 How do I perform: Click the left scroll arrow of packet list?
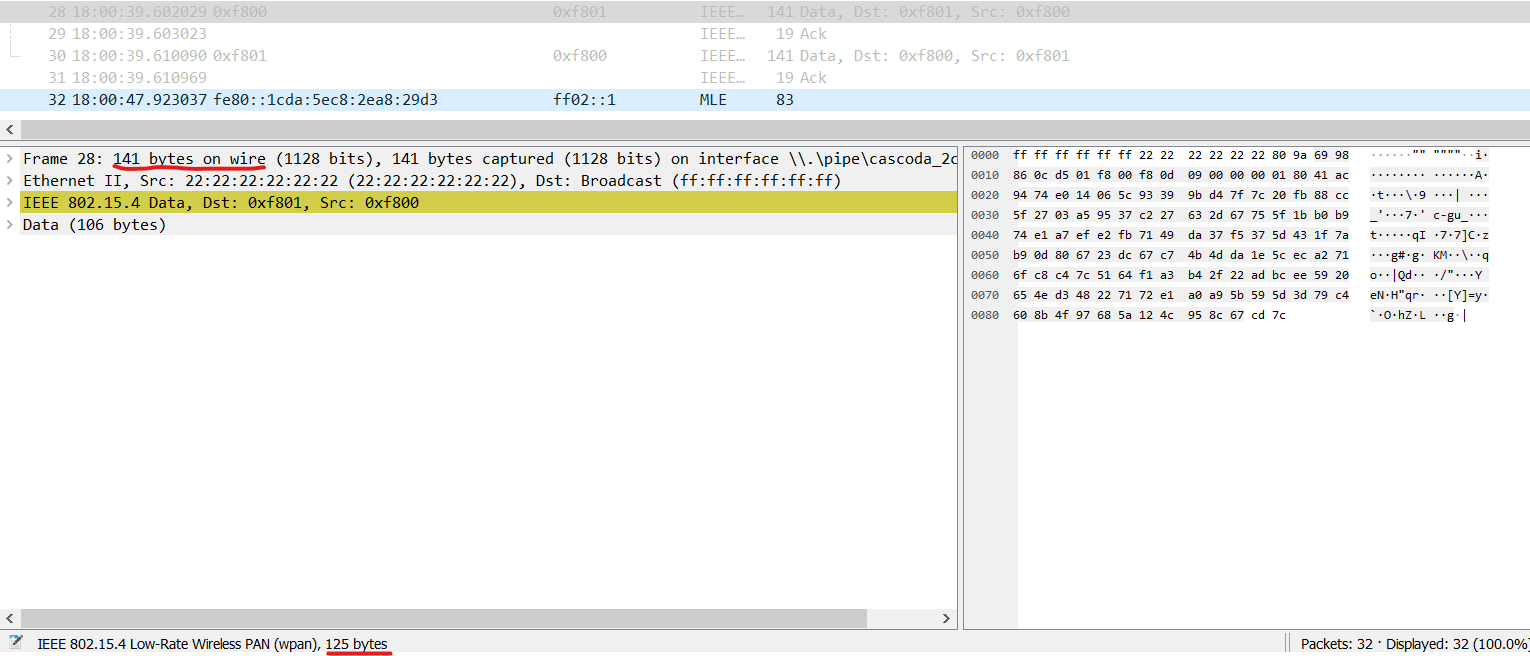click(10, 130)
